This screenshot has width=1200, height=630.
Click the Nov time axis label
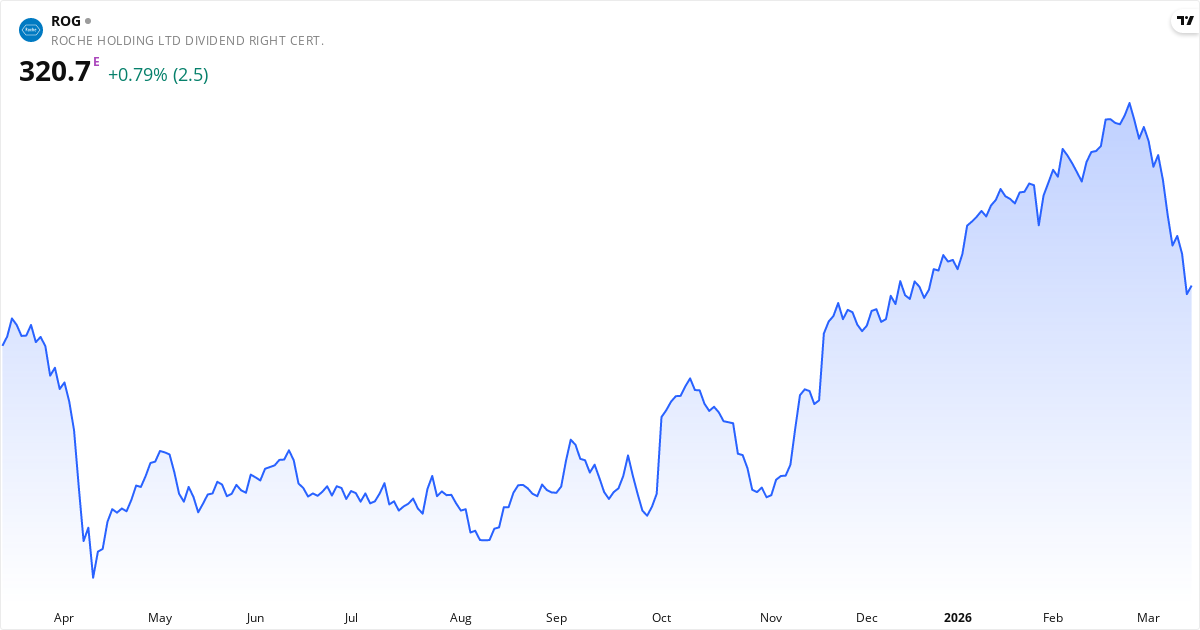pyautogui.click(x=771, y=618)
